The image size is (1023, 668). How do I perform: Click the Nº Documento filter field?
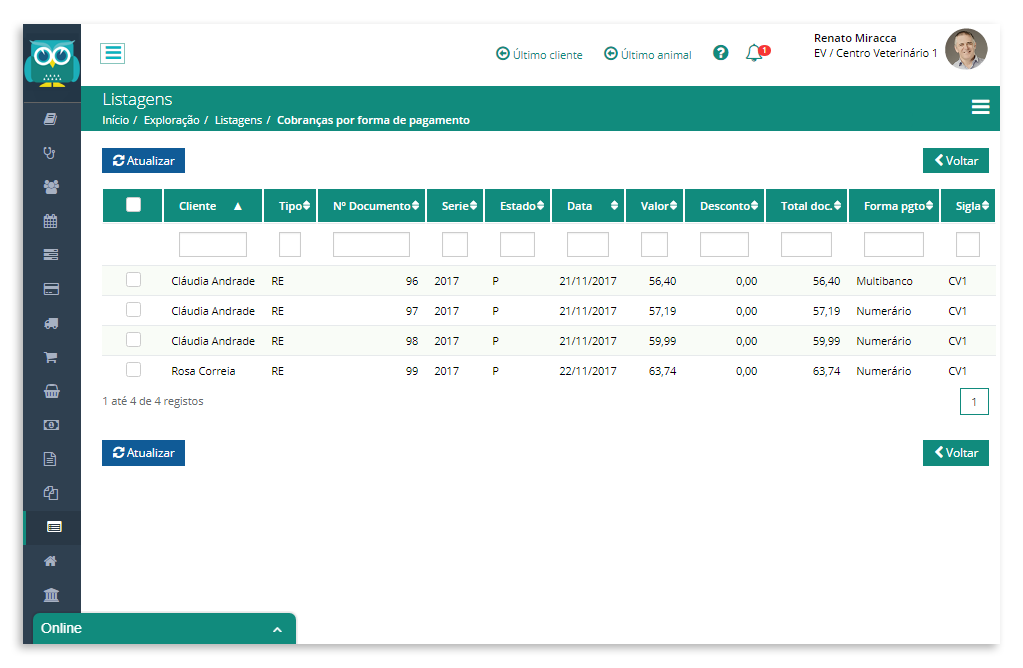371,245
